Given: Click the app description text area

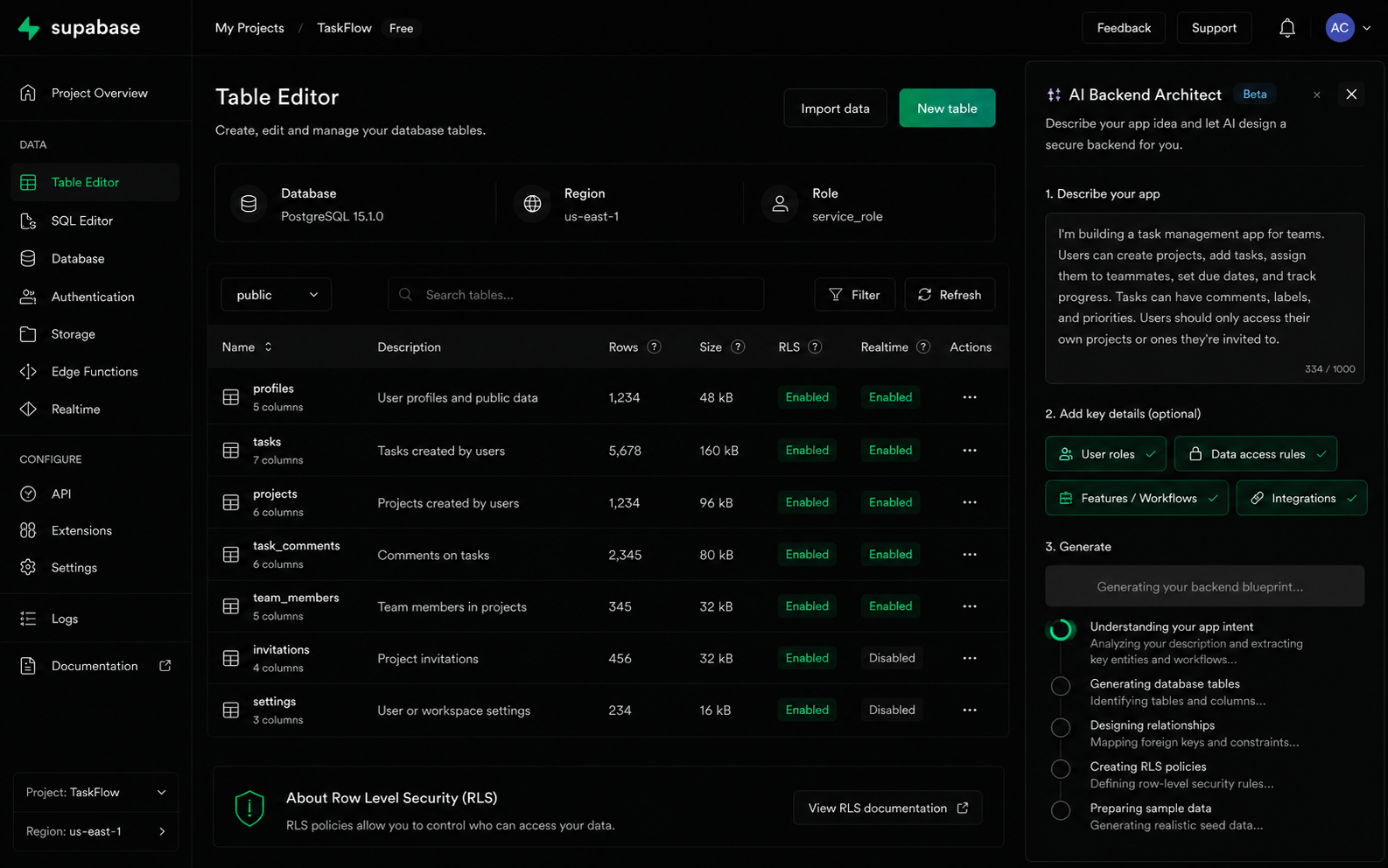Looking at the screenshot, I should 1204,298.
